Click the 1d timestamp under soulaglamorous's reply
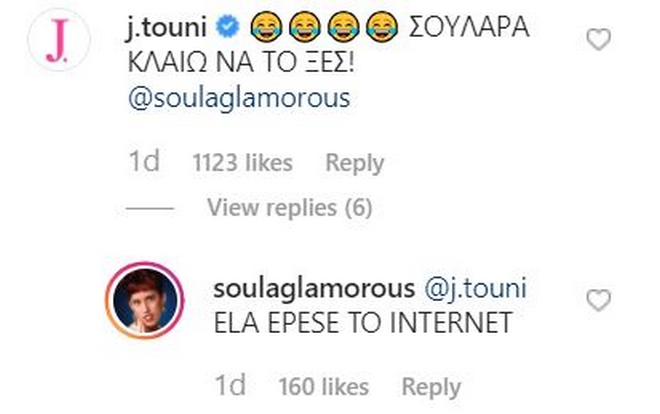660x414 pixels. tap(229, 386)
